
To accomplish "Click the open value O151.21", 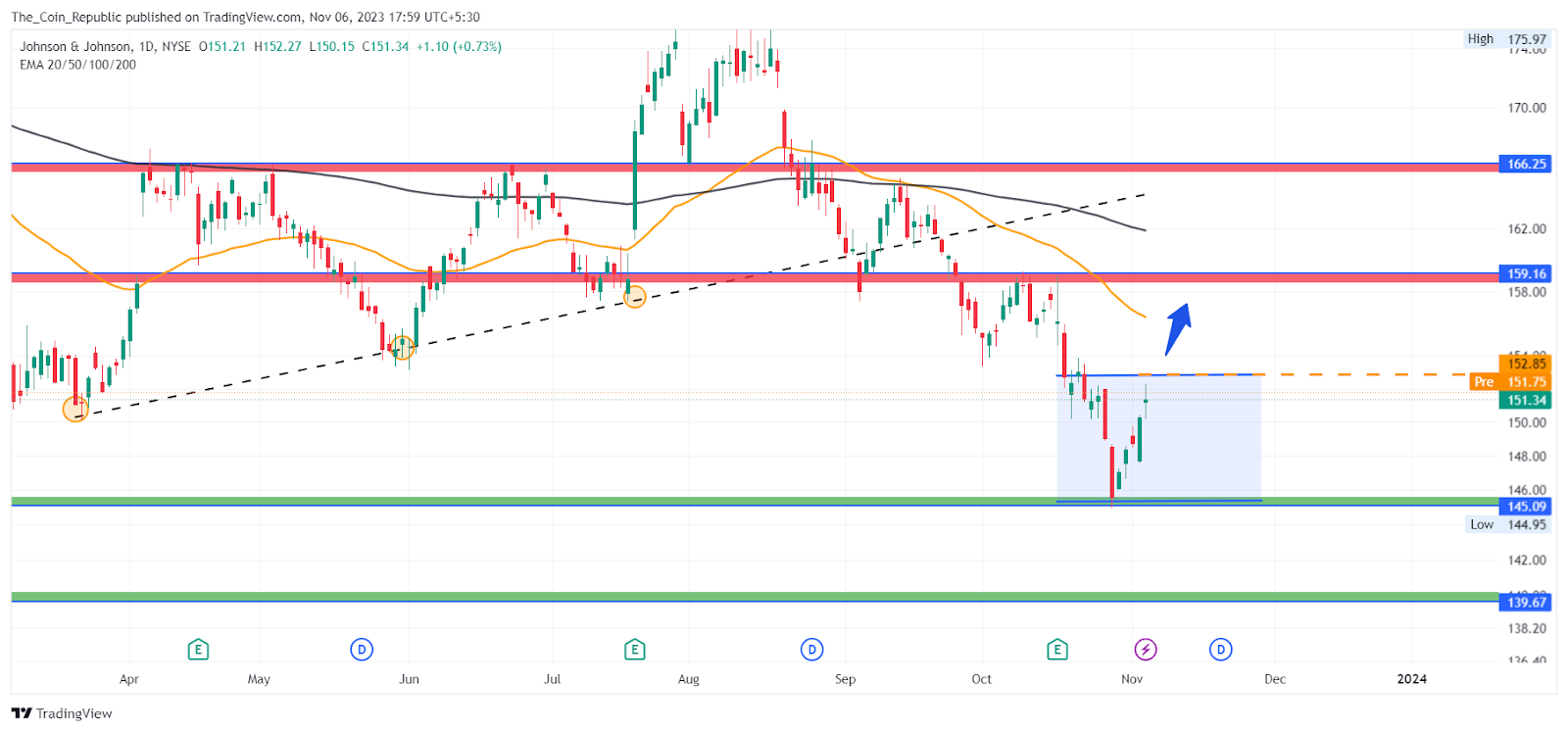I will click(x=222, y=46).
